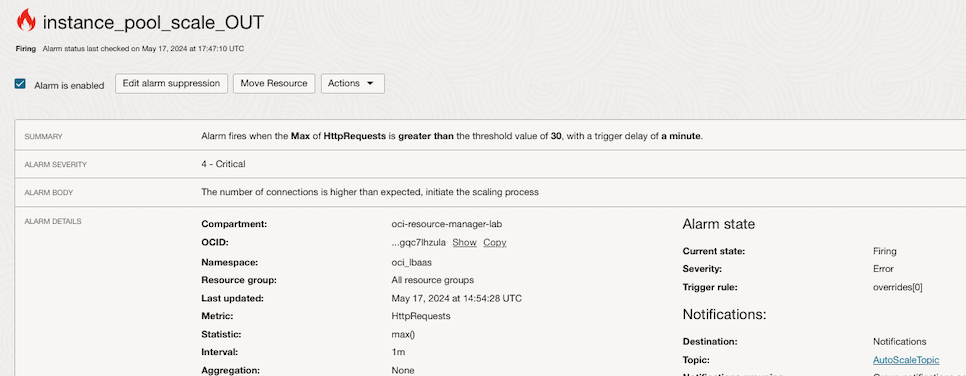Select the SUMMARY row label
The height and width of the screenshot is (376, 966).
(43, 137)
